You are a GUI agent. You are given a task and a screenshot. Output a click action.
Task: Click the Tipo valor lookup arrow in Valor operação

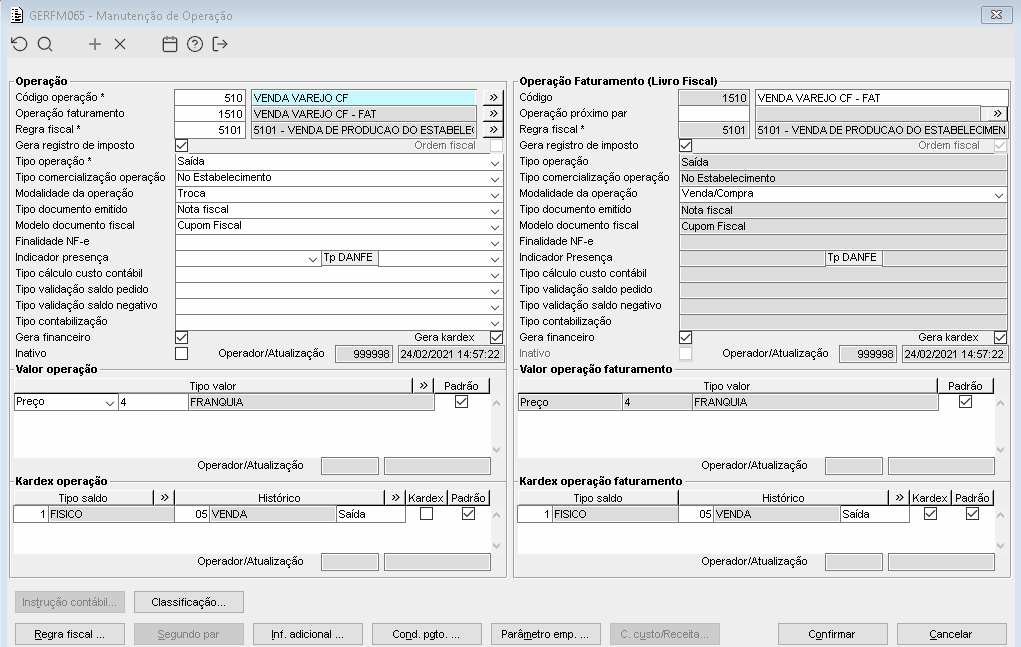pos(423,386)
